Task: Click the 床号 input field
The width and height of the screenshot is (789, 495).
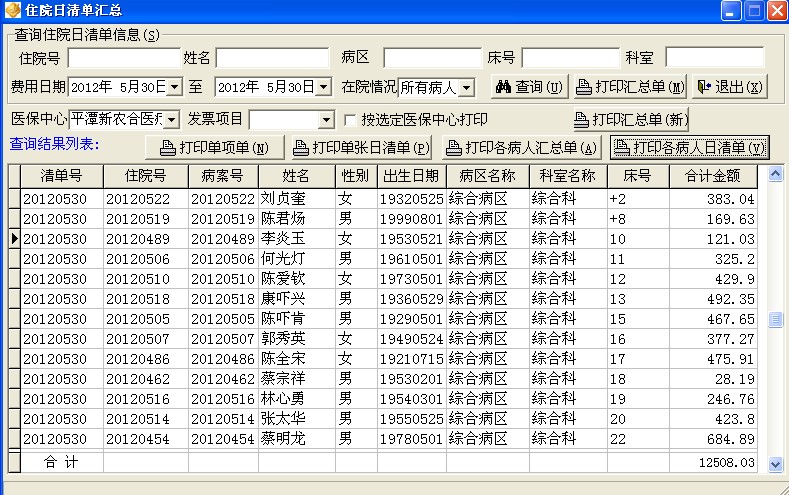Action: coord(571,58)
